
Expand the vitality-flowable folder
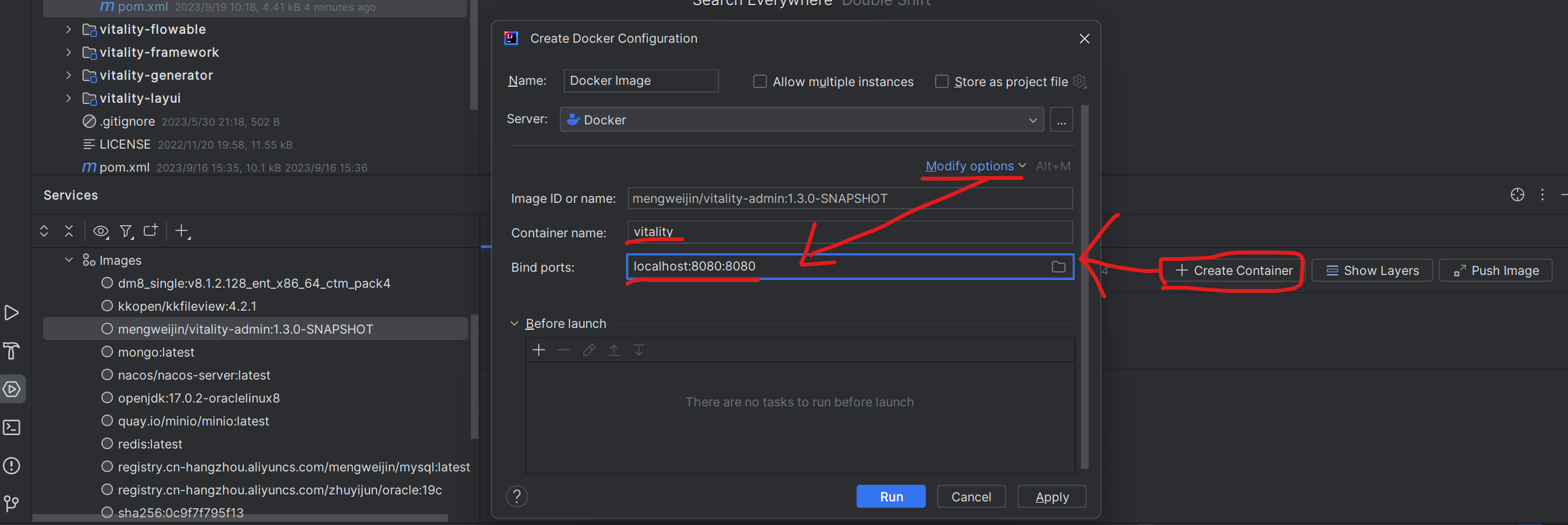[x=69, y=29]
